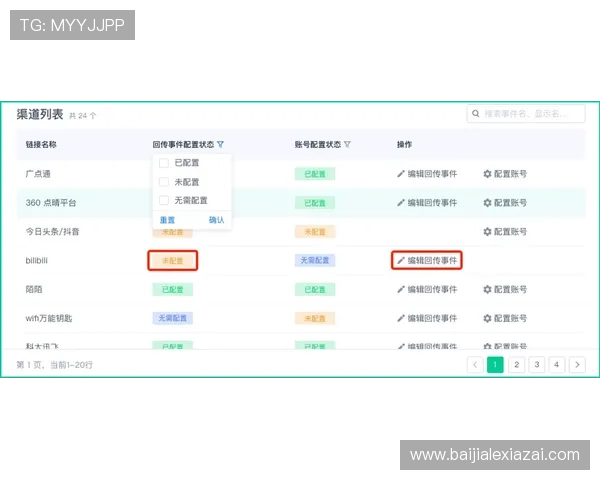Click the 陌陌 channel name

click(x=34, y=289)
